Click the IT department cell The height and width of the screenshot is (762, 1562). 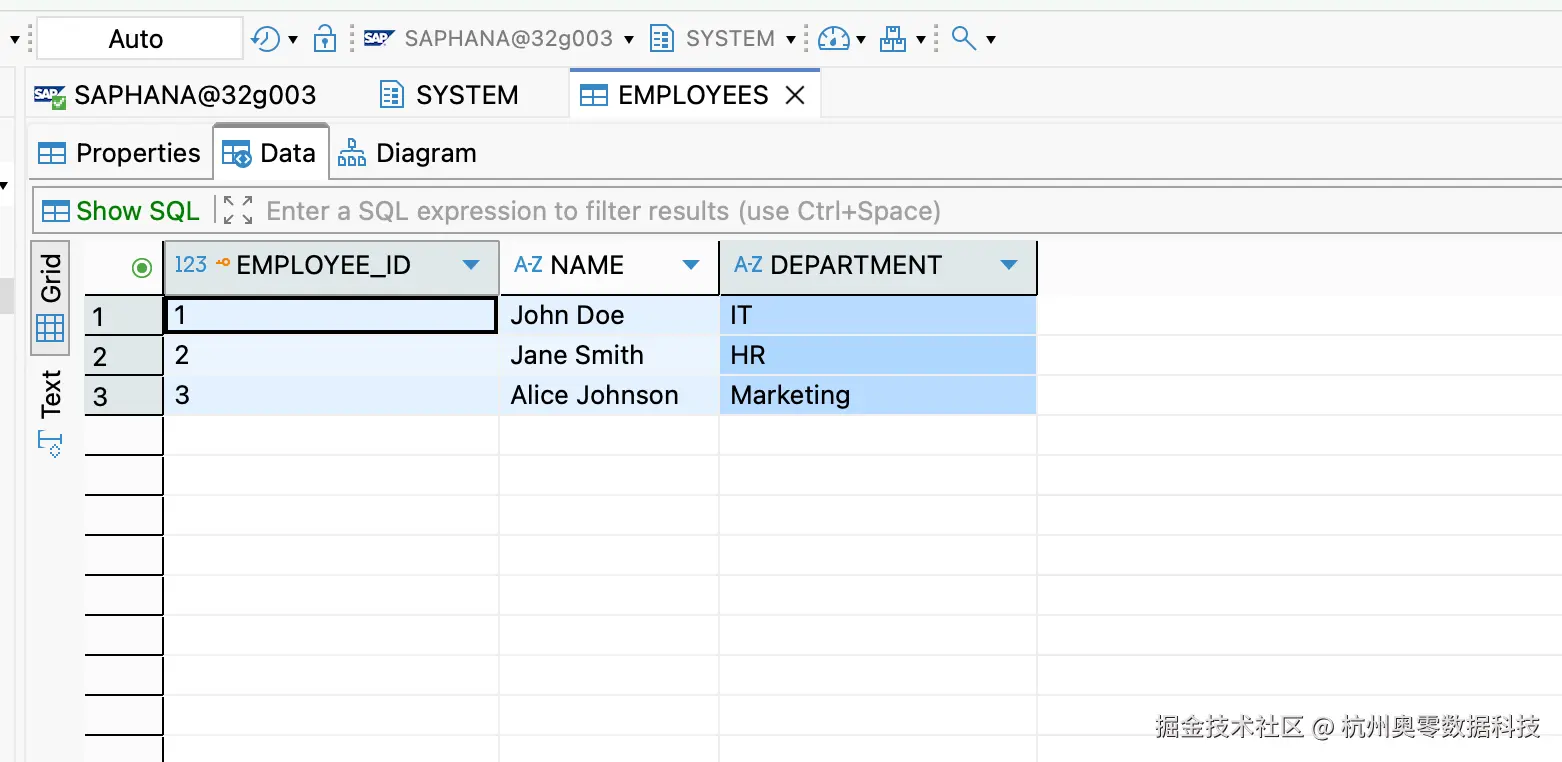(x=878, y=315)
